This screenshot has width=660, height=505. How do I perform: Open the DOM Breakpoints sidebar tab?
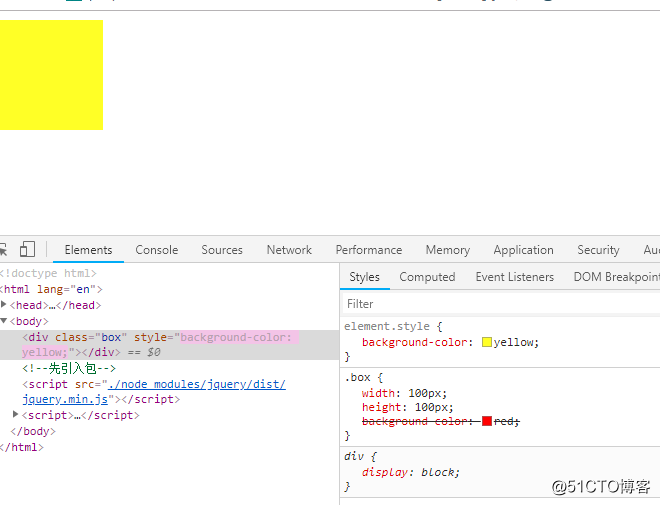(617, 277)
